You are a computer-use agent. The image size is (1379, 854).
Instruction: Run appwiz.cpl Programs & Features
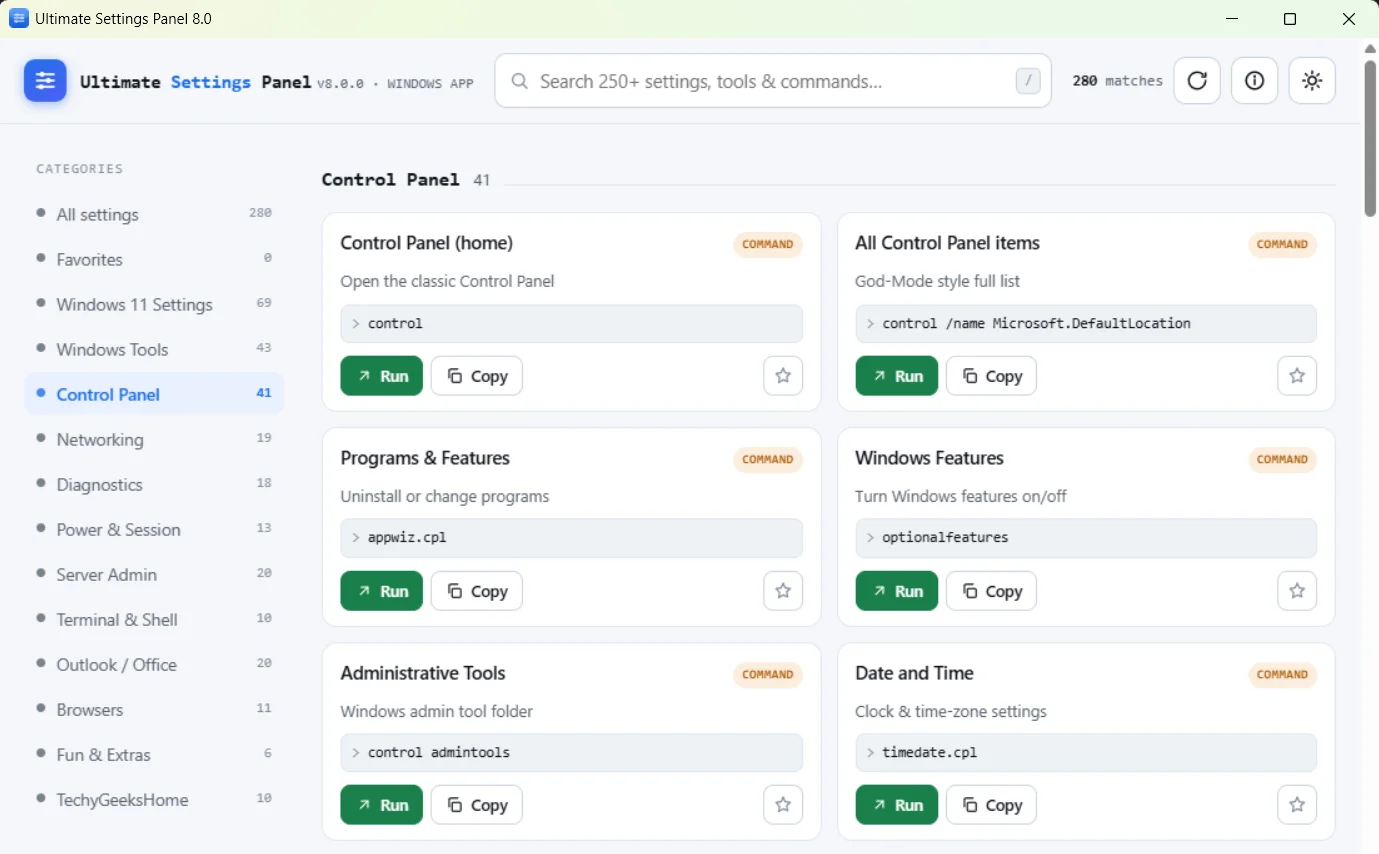point(382,591)
